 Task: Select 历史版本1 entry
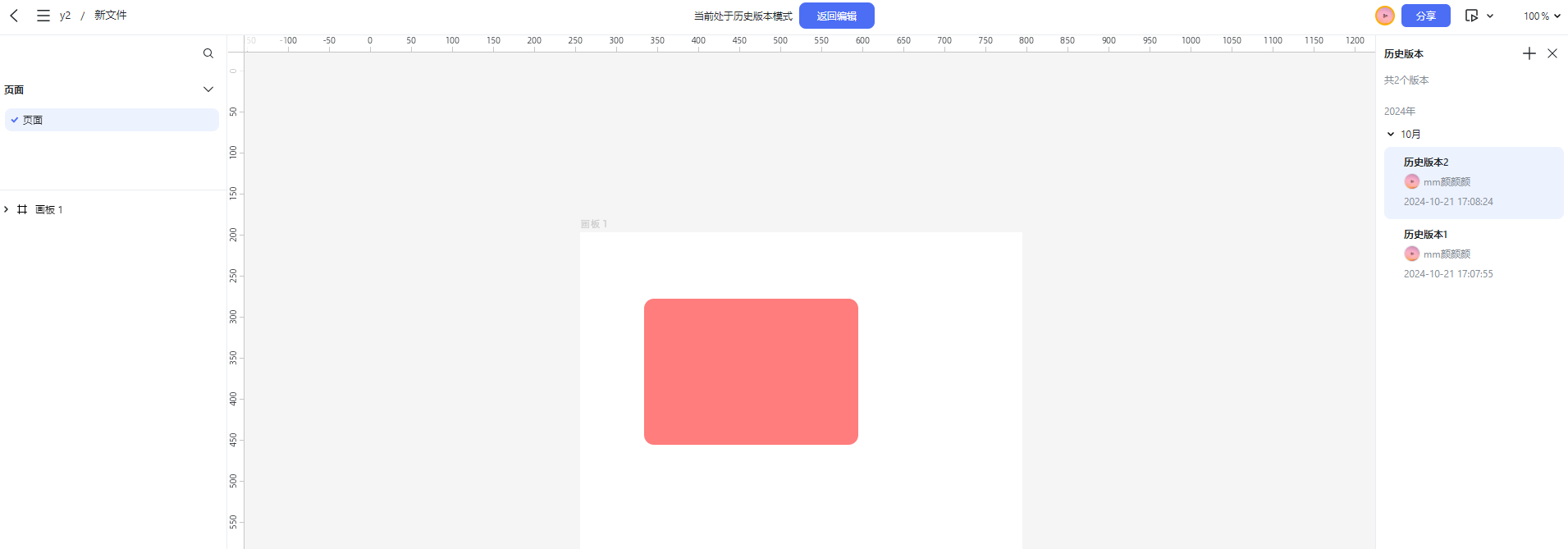tap(1474, 254)
